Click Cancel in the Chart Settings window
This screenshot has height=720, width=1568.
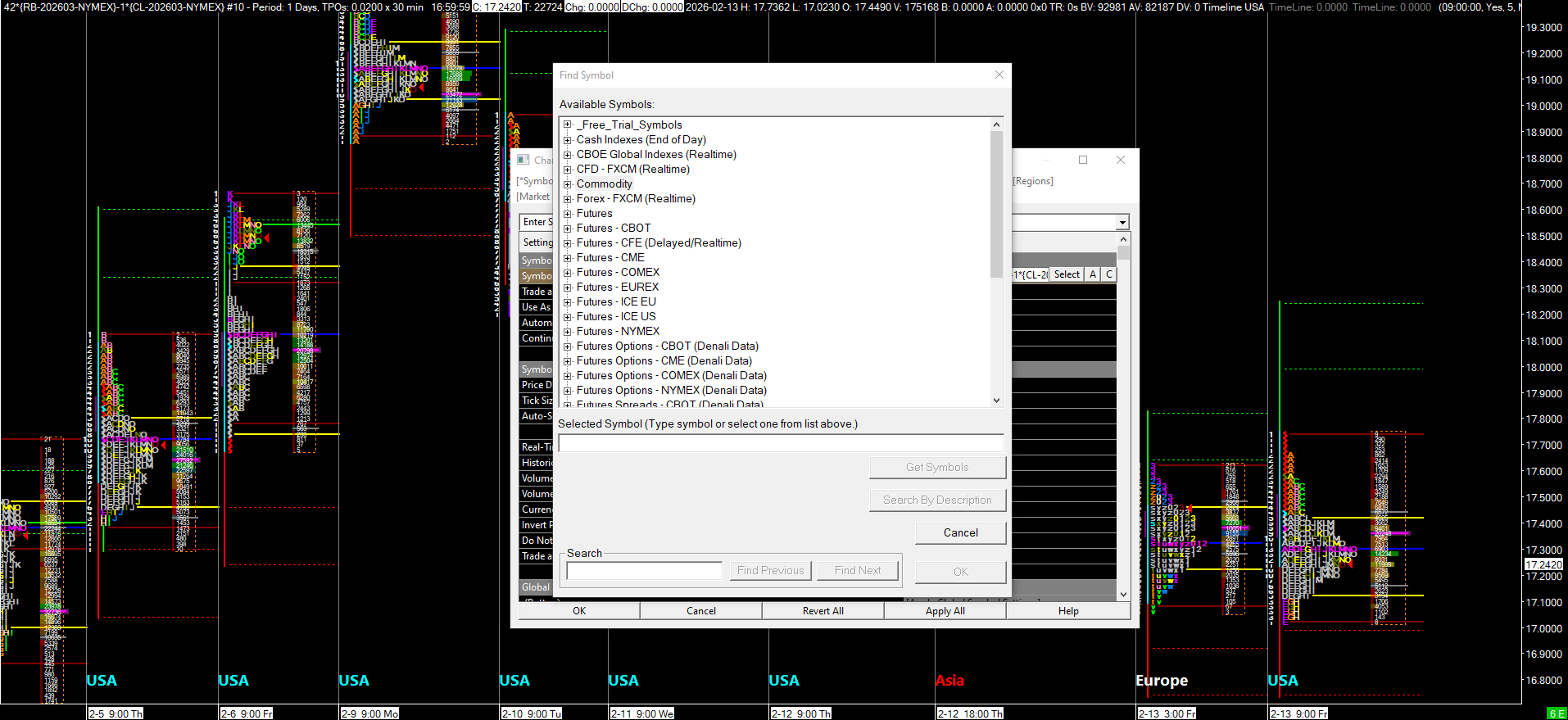tap(701, 611)
